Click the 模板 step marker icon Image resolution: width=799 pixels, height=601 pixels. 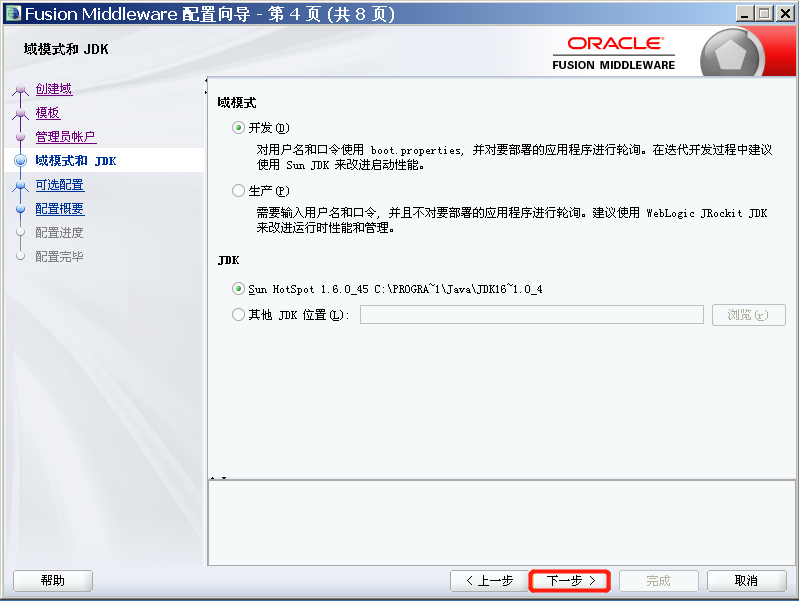(x=20, y=113)
